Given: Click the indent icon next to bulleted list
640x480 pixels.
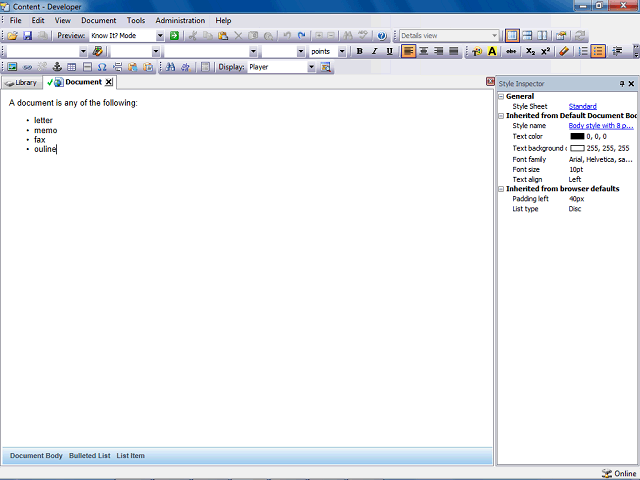Looking at the screenshot, I should [617, 51].
